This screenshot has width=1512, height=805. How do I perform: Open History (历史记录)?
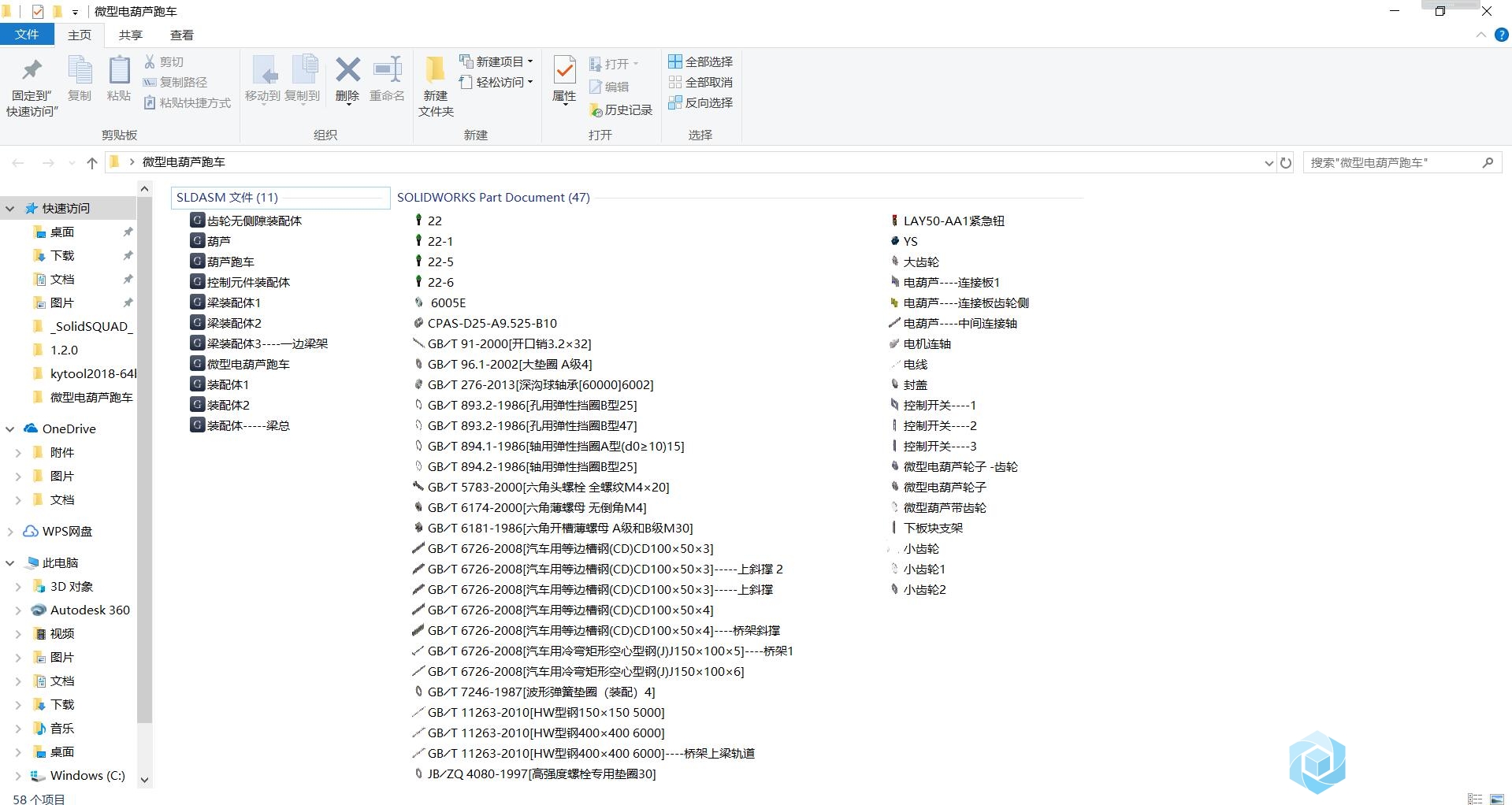coord(621,110)
